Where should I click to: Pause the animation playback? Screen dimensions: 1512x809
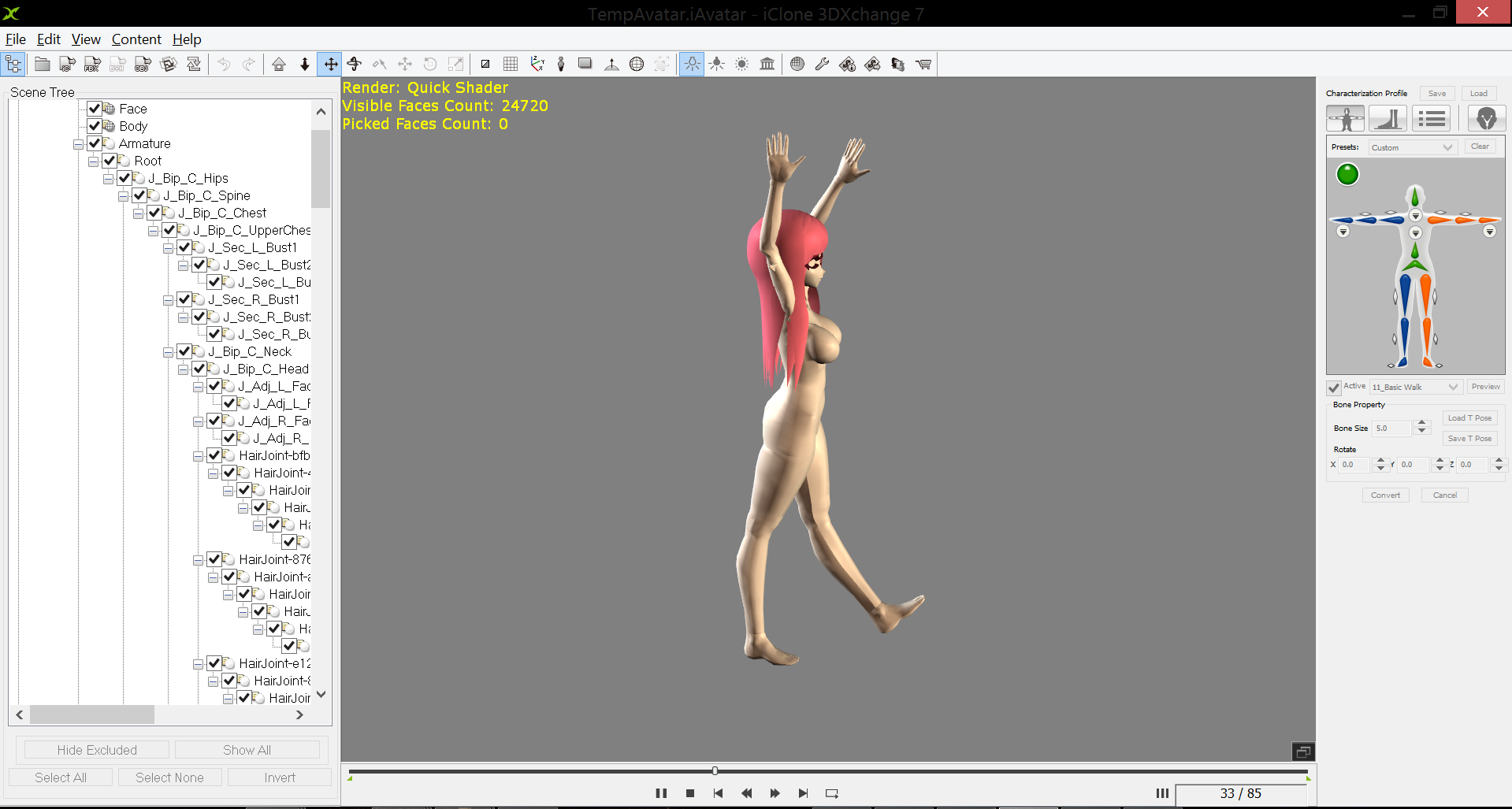661,793
